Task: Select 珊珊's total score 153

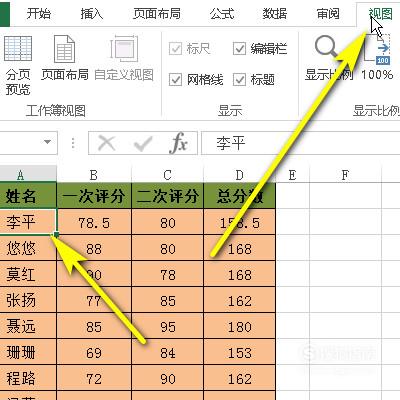Action: [x=240, y=352]
